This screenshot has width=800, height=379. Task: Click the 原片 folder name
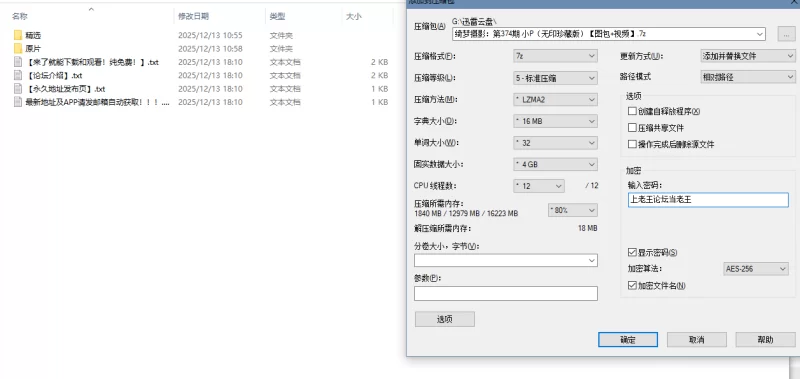click(x=33, y=48)
